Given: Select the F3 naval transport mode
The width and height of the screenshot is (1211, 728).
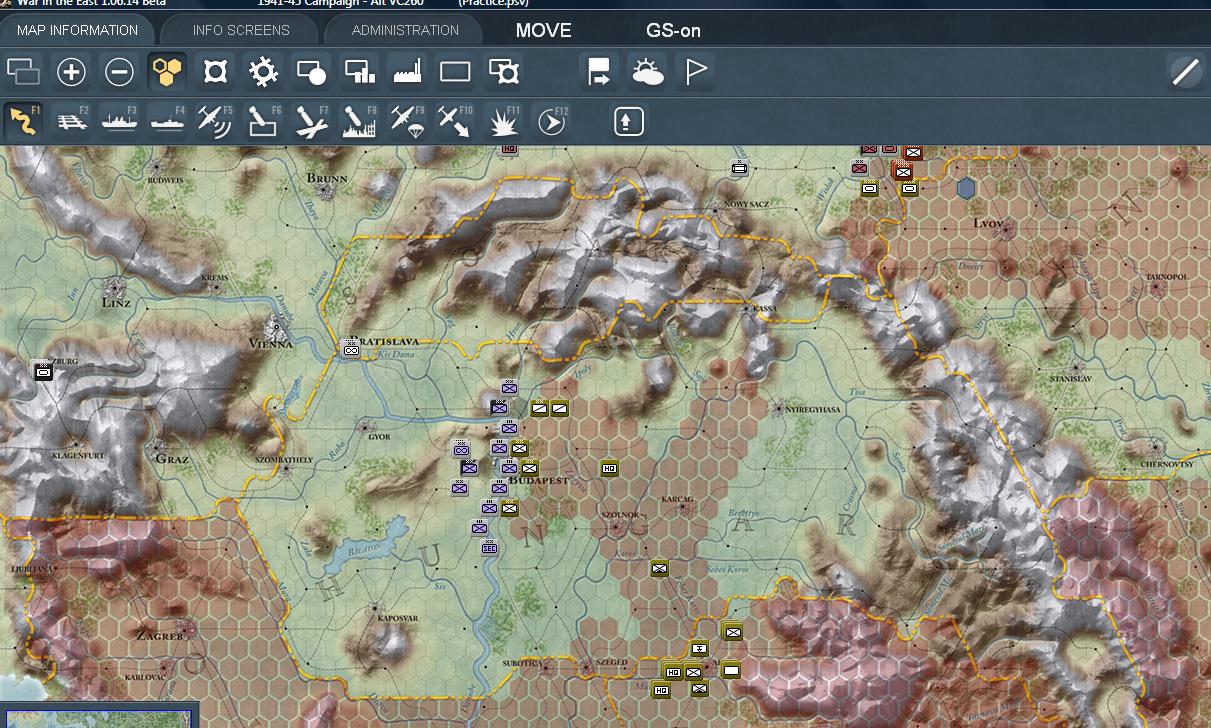Looking at the screenshot, I should tap(119, 121).
